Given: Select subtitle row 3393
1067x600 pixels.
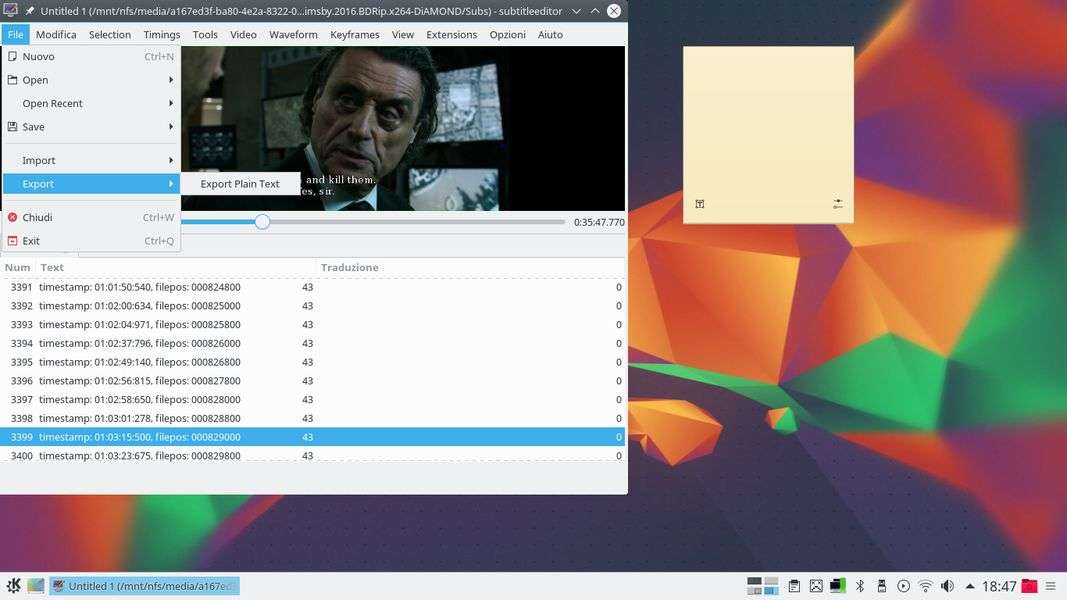Looking at the screenshot, I should (x=312, y=324).
